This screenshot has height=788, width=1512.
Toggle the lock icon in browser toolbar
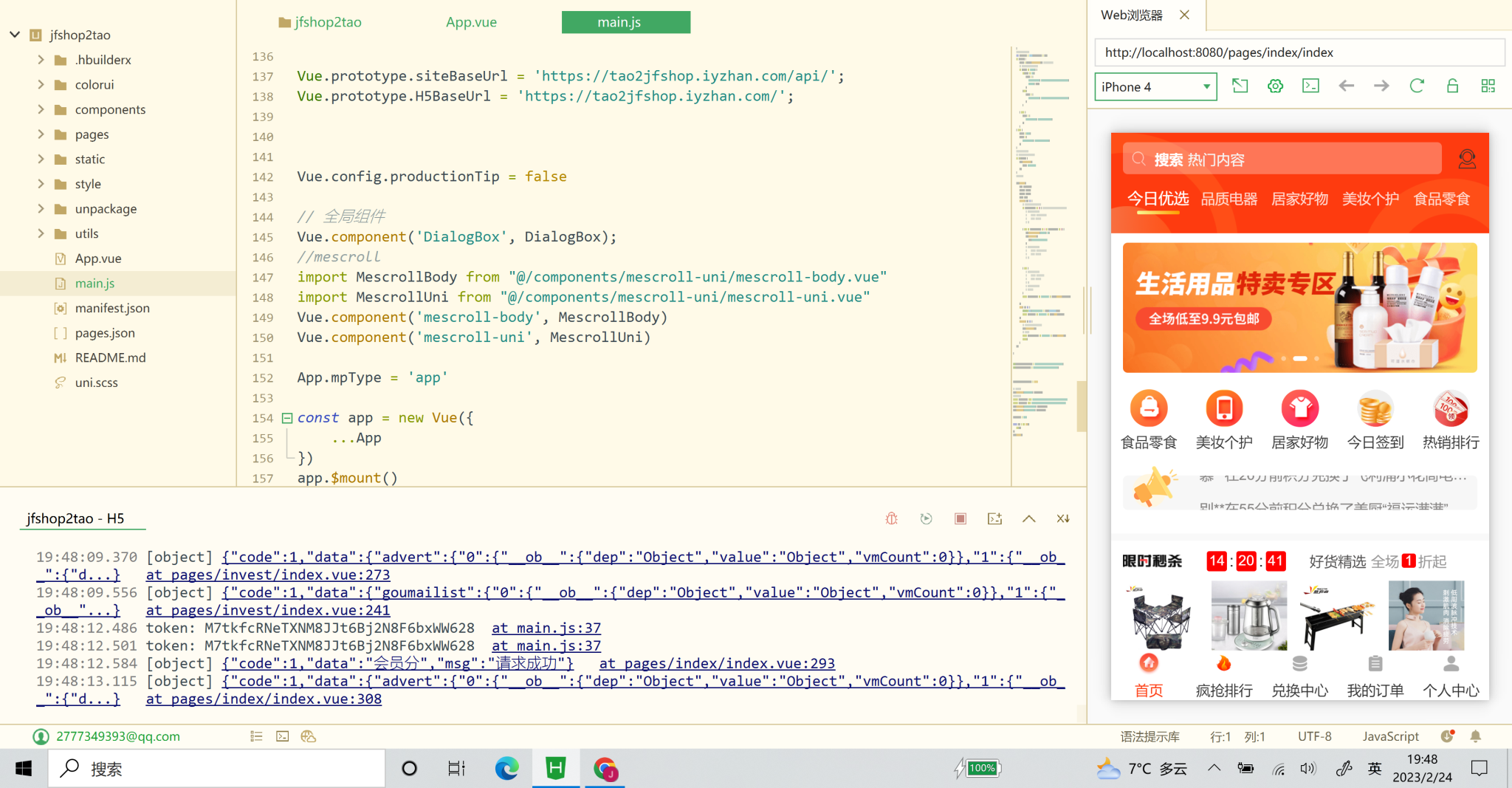(1452, 86)
